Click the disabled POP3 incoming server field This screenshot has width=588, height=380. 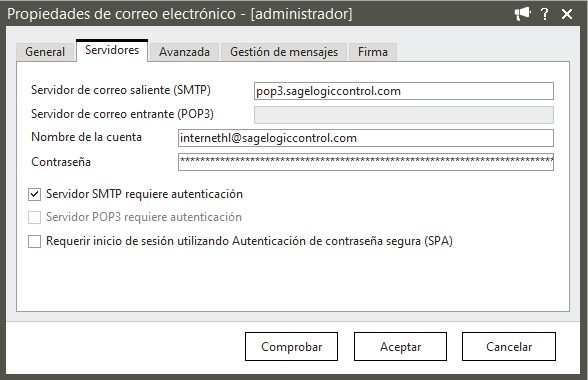click(x=404, y=115)
